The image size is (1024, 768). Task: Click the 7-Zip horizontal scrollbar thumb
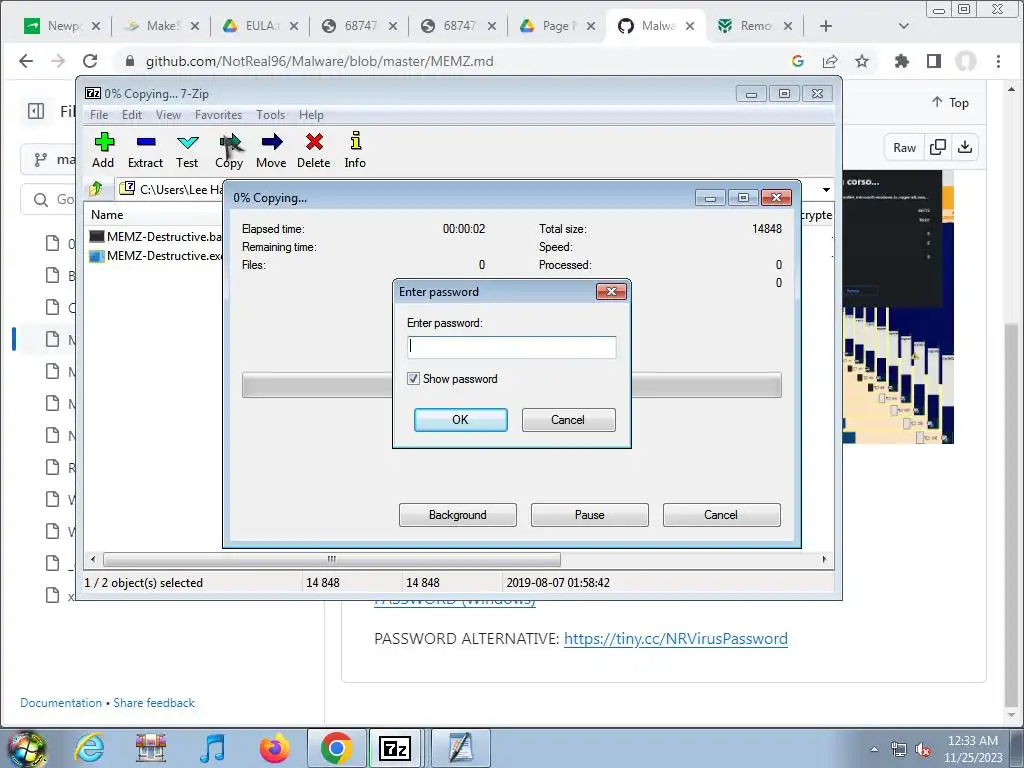332,560
